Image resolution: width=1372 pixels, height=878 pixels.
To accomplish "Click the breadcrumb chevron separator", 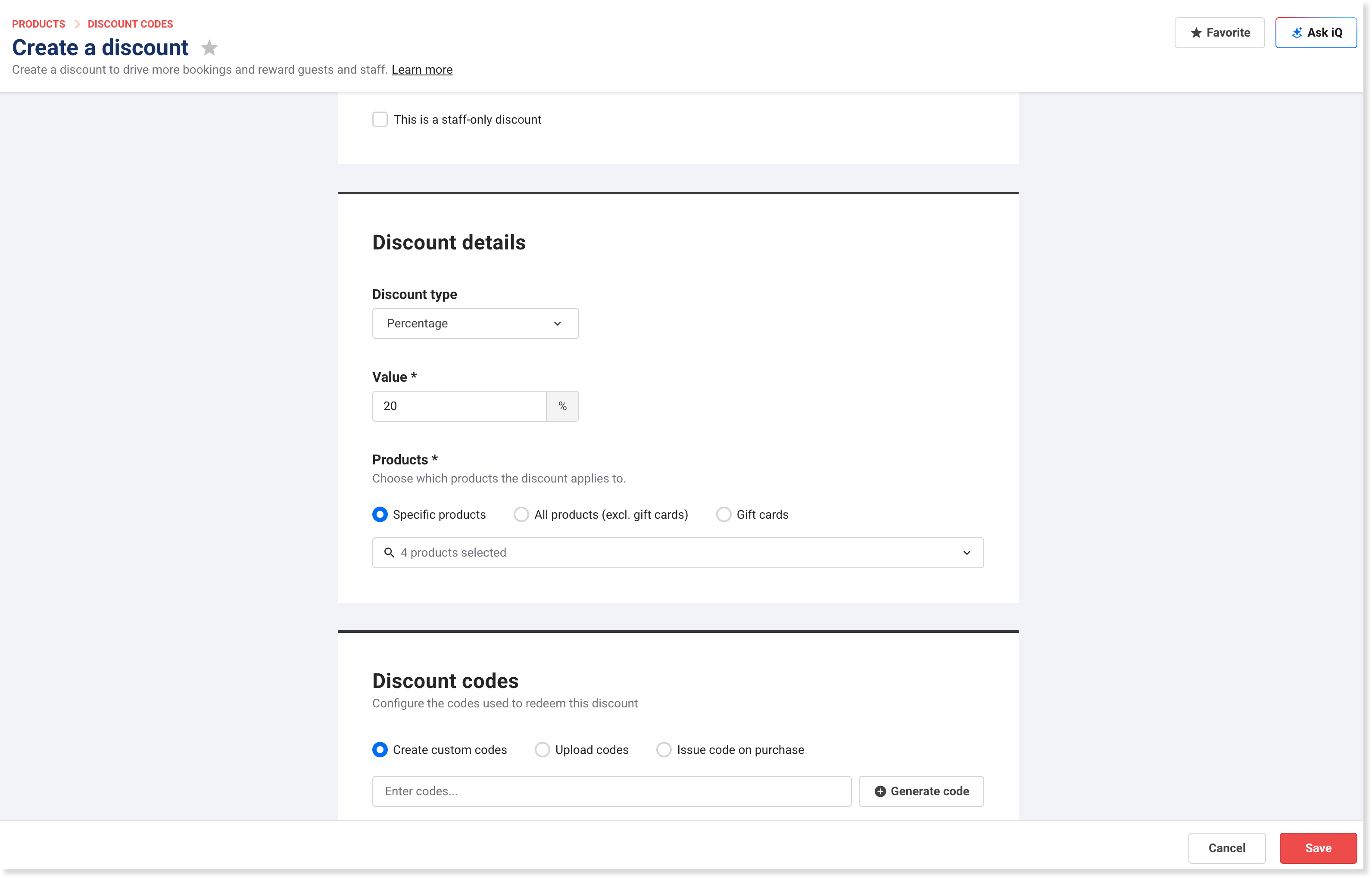I will point(77,24).
